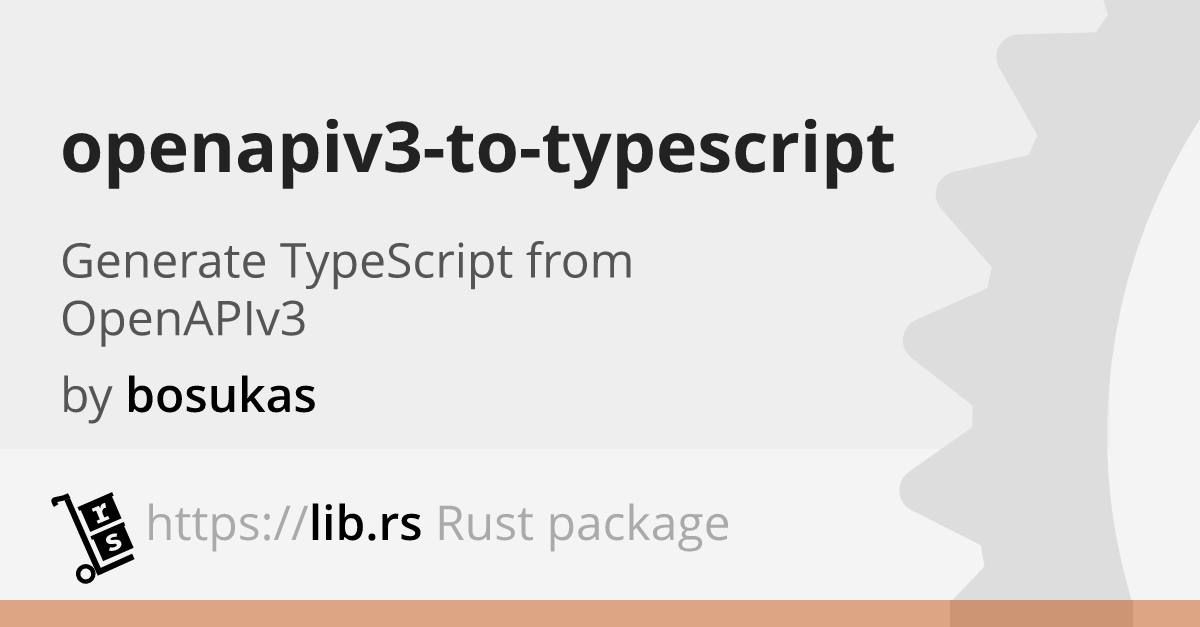Click the darker orange bar segment under gear
Viewport: 1200px width, 627px height.
click(x=1041, y=613)
